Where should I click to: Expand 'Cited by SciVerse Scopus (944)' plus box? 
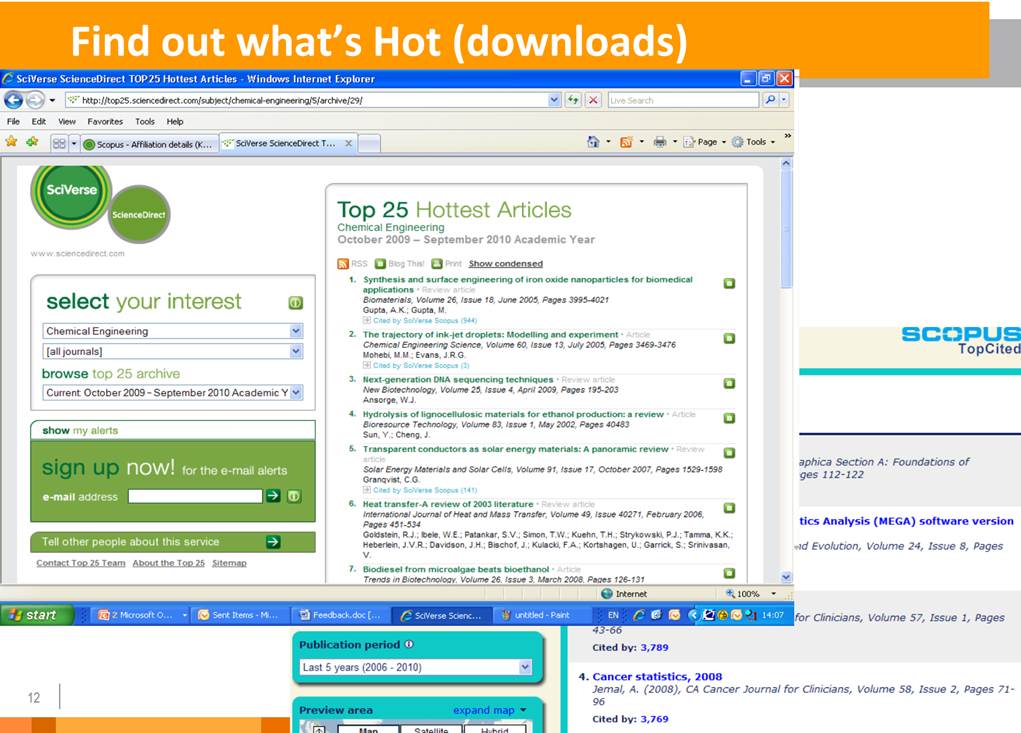367,321
